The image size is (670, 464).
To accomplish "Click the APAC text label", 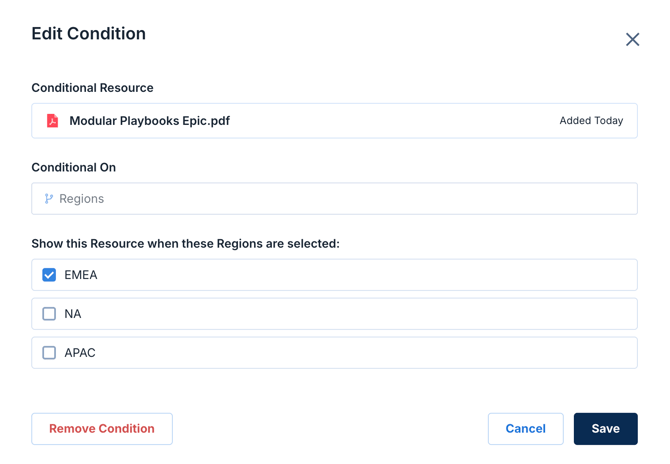I will pyautogui.click(x=80, y=353).
